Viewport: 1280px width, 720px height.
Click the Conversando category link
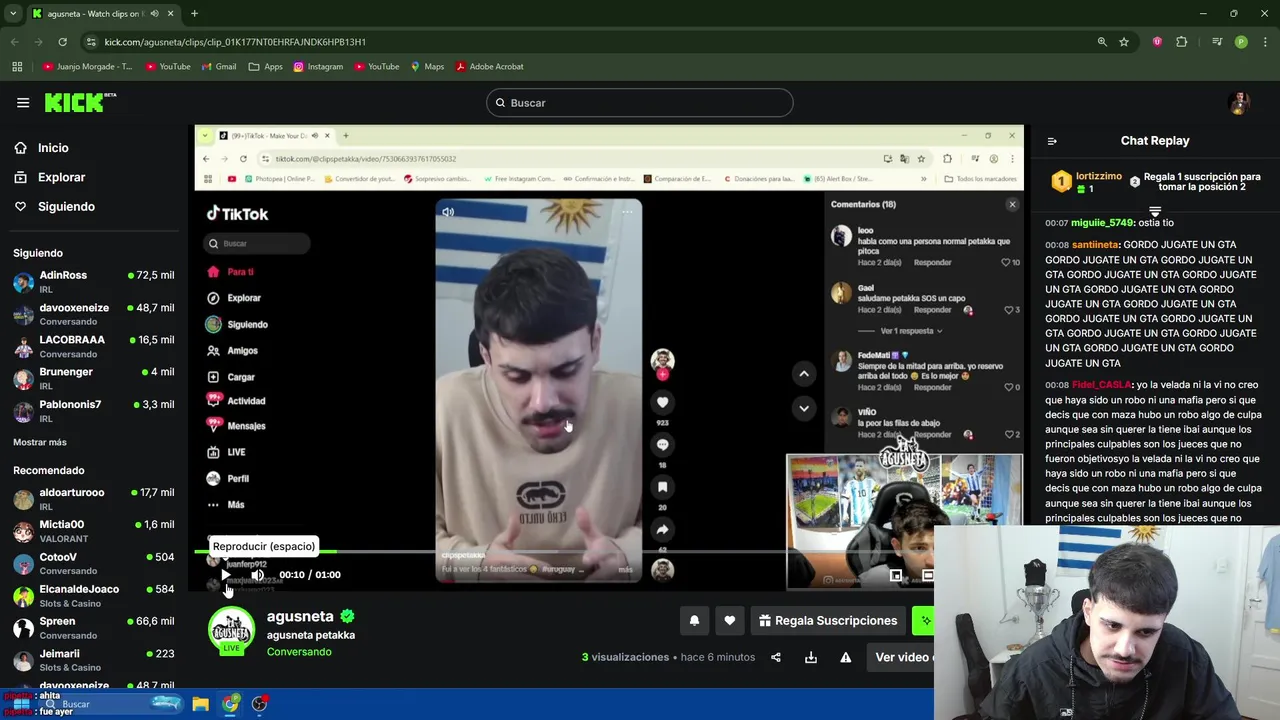[299, 652]
